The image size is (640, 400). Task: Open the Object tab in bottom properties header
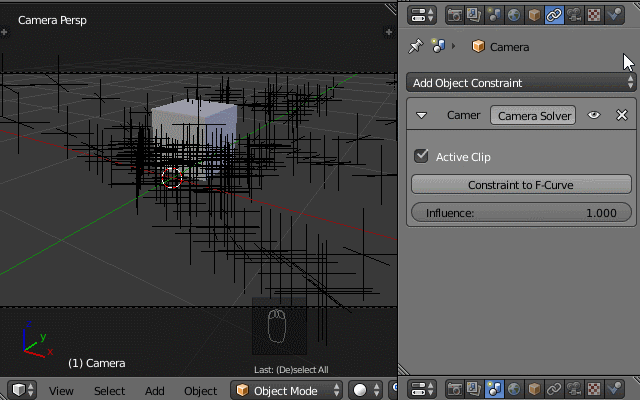coord(534,389)
